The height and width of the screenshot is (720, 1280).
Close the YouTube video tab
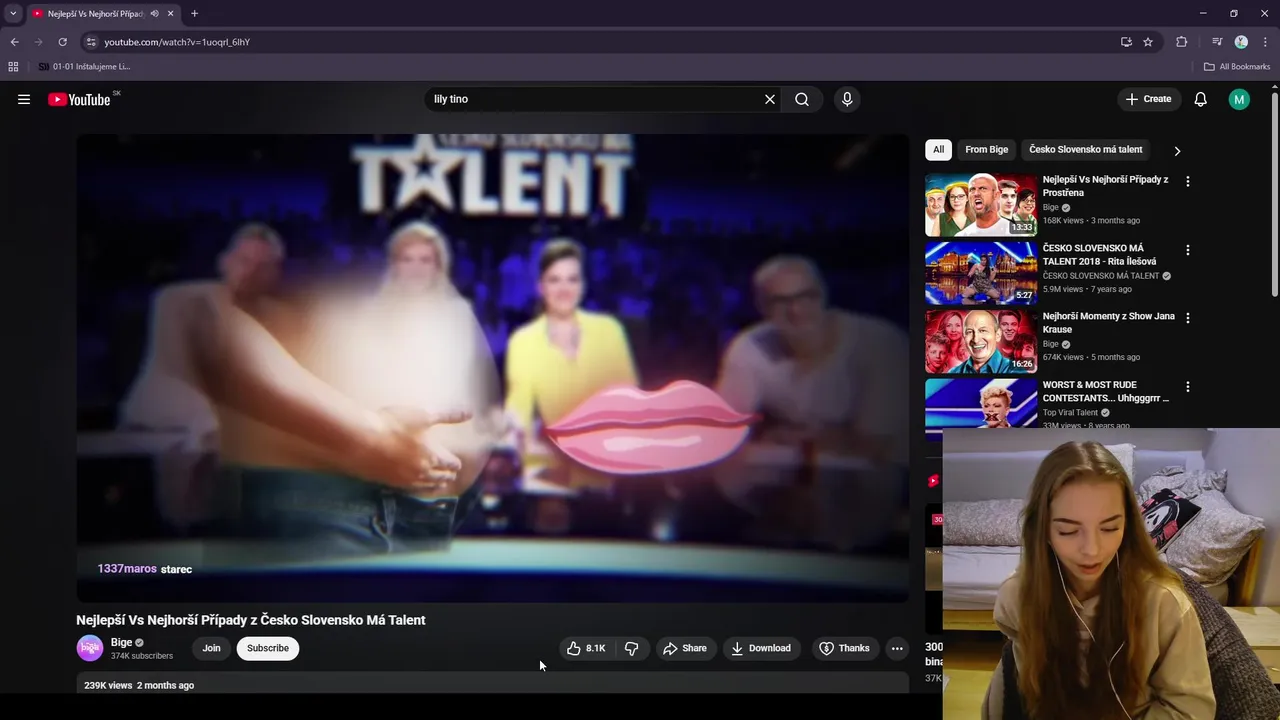171,13
